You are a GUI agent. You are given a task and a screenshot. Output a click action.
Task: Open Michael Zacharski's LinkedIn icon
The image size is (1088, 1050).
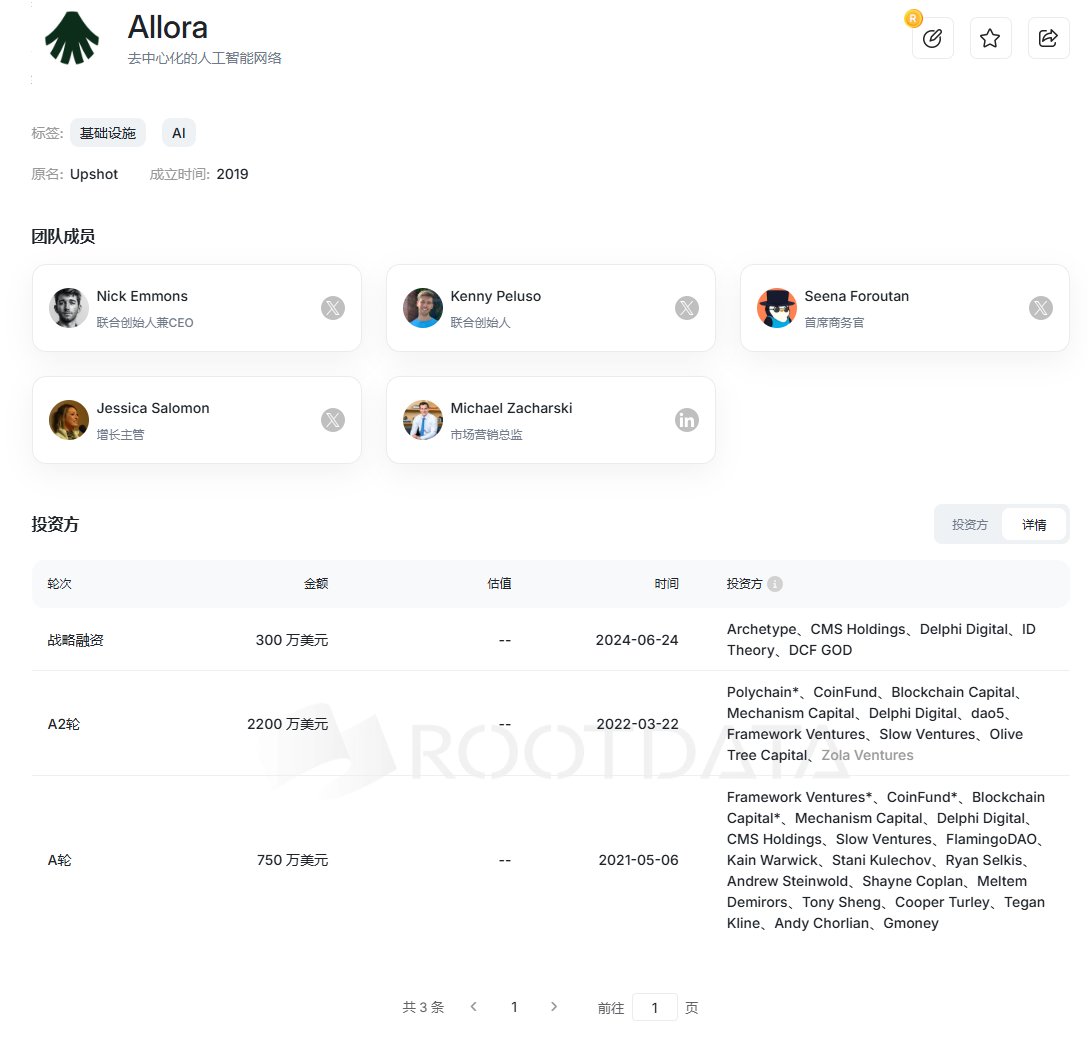[687, 420]
